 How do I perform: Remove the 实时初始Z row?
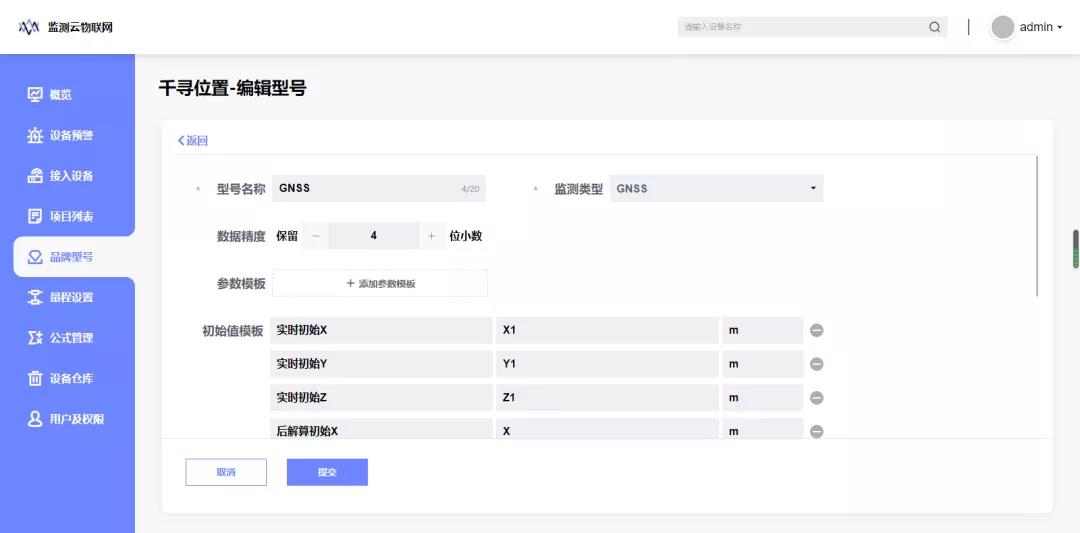816,398
